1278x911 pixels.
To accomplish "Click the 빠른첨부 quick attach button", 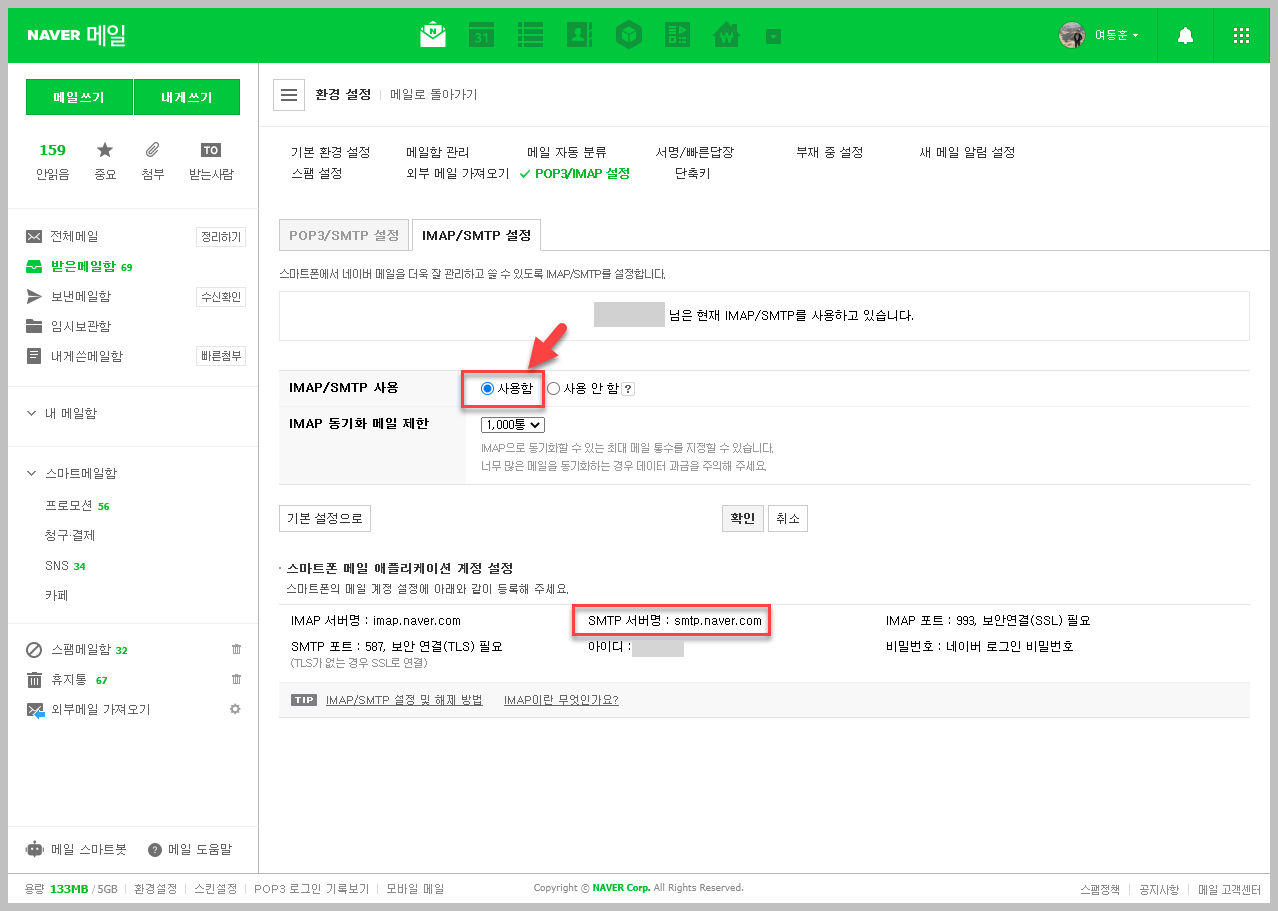I will click(221, 356).
